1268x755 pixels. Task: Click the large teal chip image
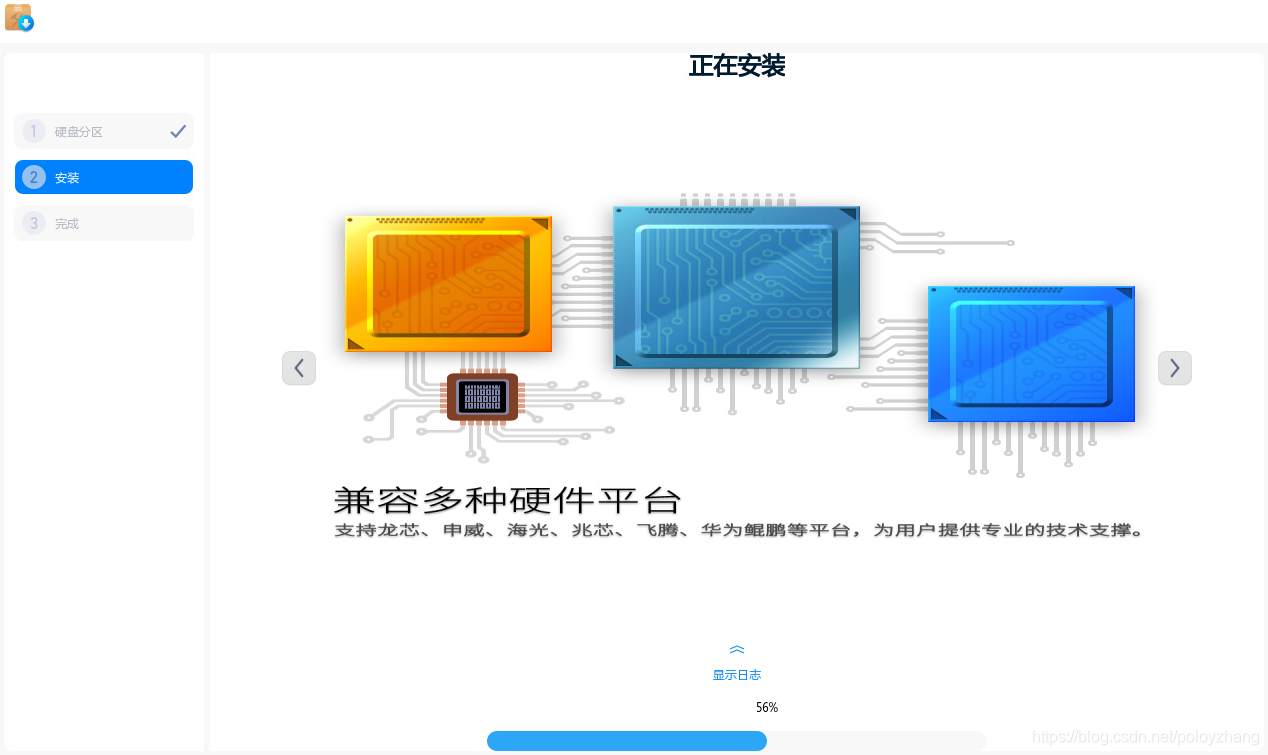[x=737, y=288]
